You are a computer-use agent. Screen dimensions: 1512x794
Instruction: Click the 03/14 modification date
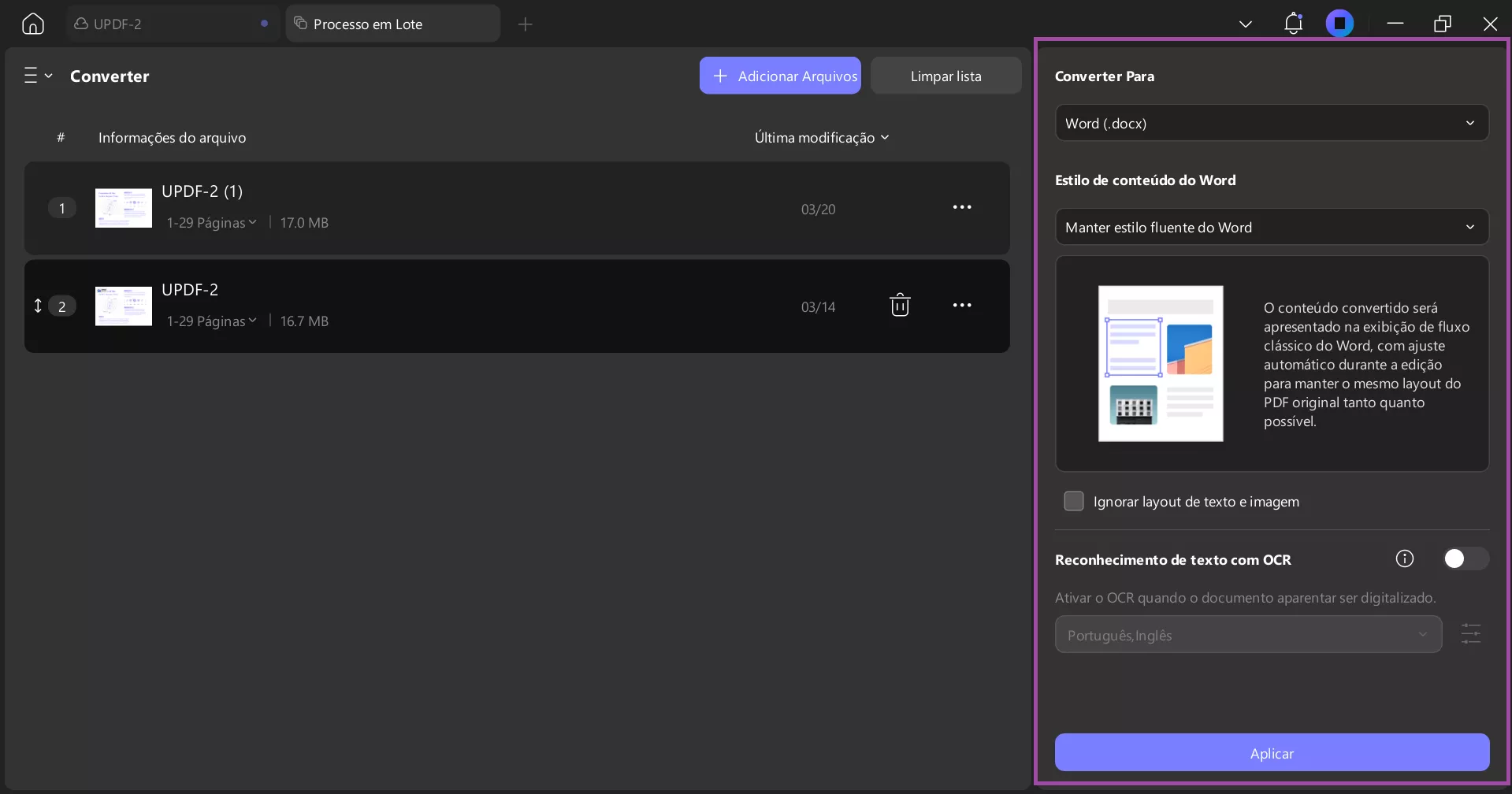pyautogui.click(x=818, y=307)
